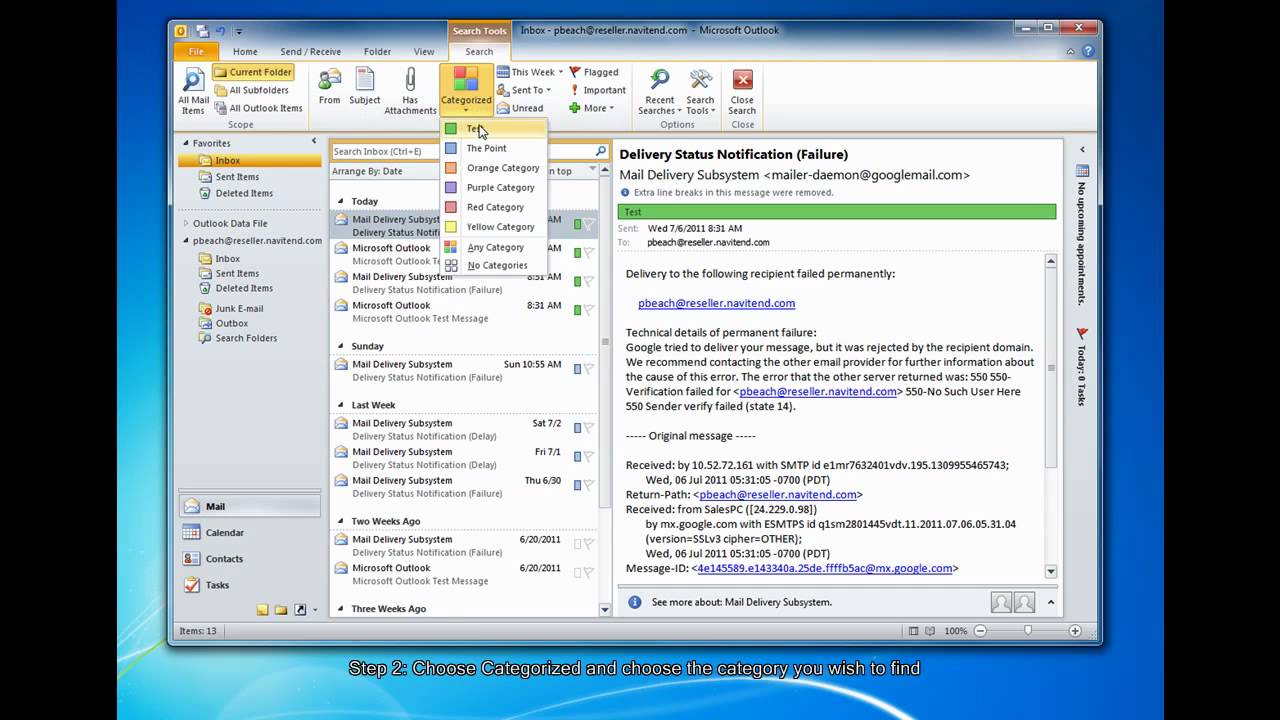
Task: Open the Junk E-mail folder
Action: 239,309
